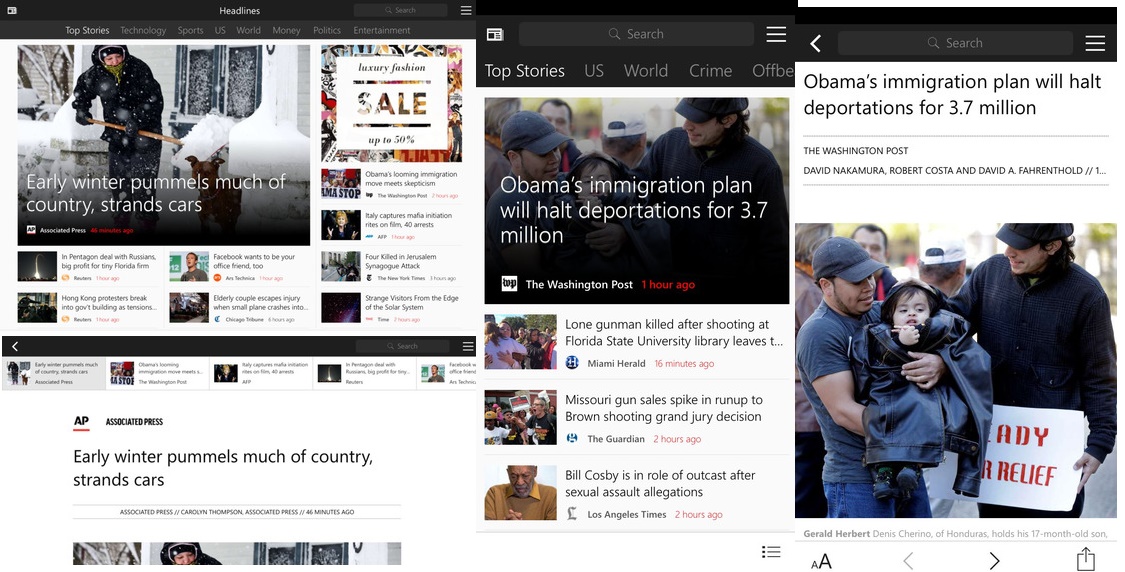Share the article via share icon
The image size is (1125, 572).
(x=1086, y=559)
